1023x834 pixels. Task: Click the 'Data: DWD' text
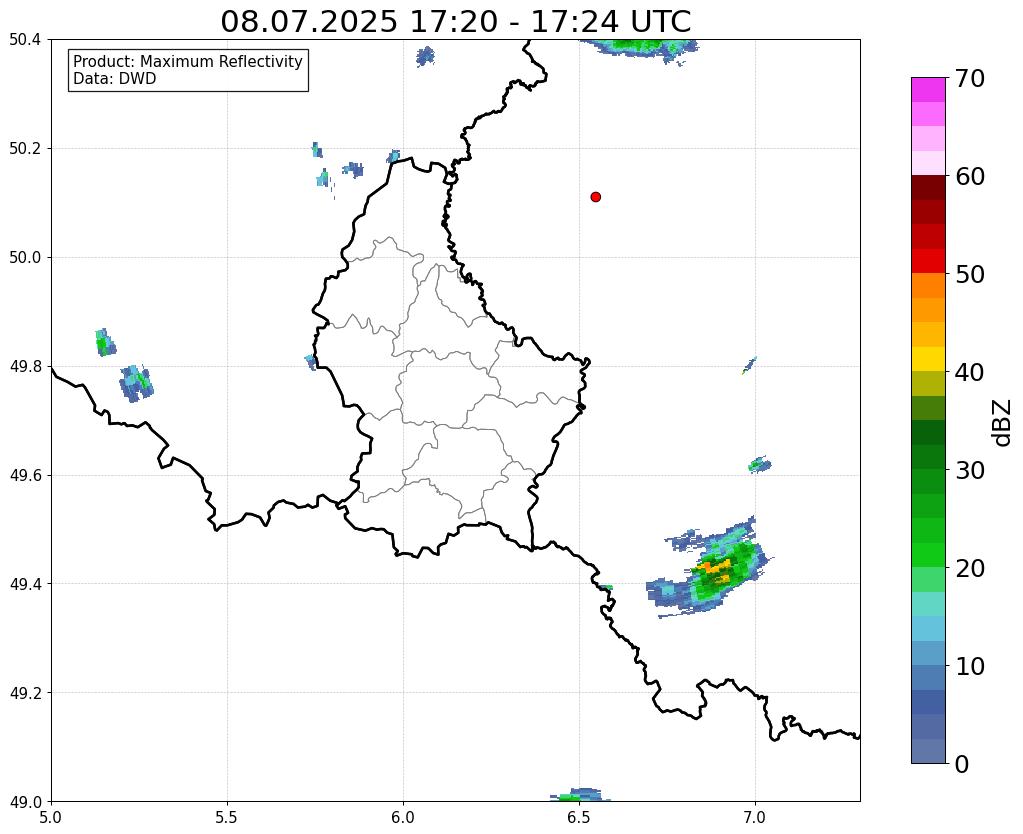[115, 79]
